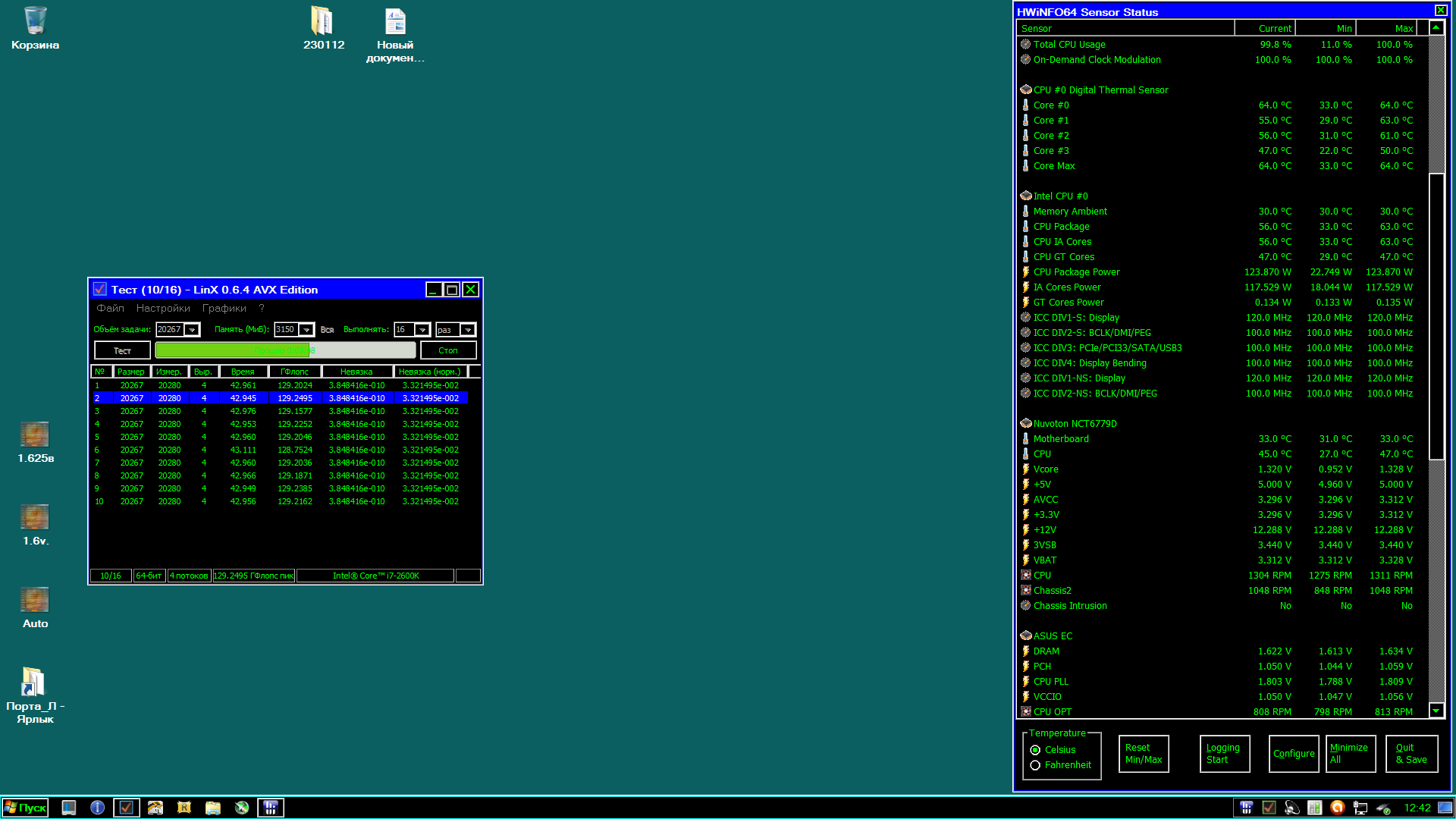The height and width of the screenshot is (819, 1456).
Task: Open the Корзина recycle bin icon
Action: pos(35,21)
